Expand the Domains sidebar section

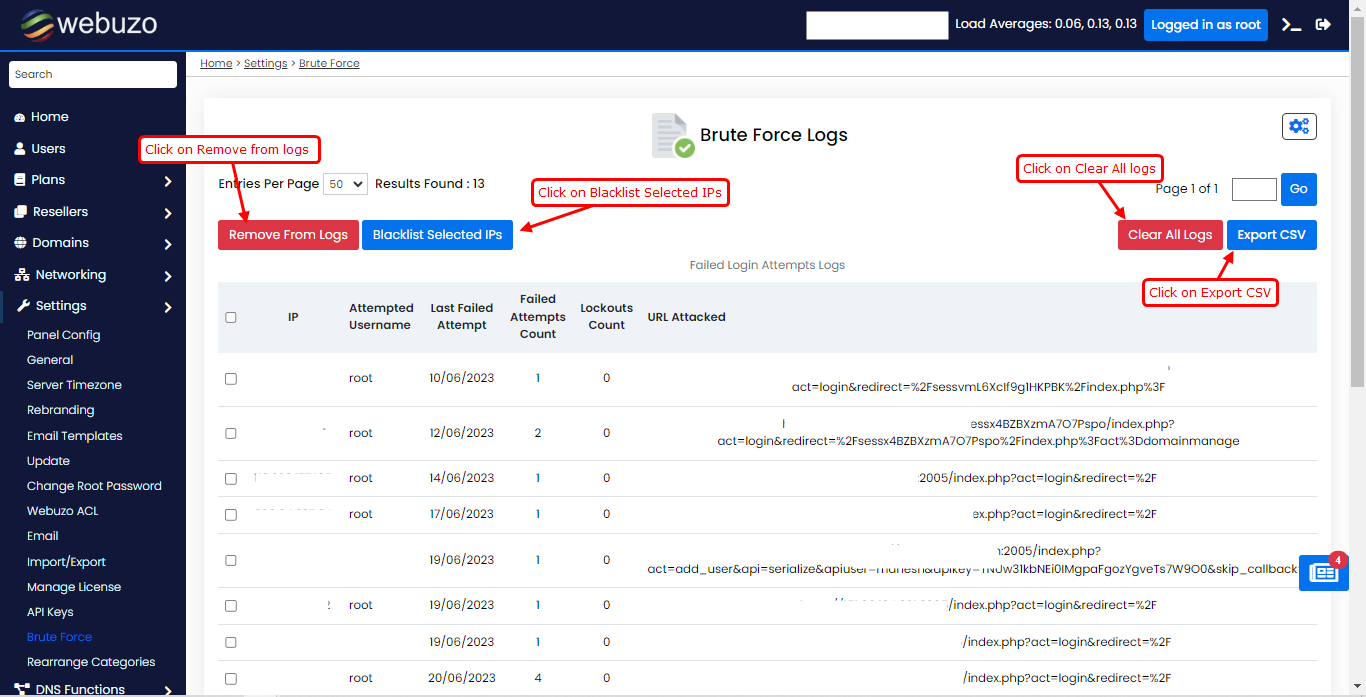(x=167, y=244)
